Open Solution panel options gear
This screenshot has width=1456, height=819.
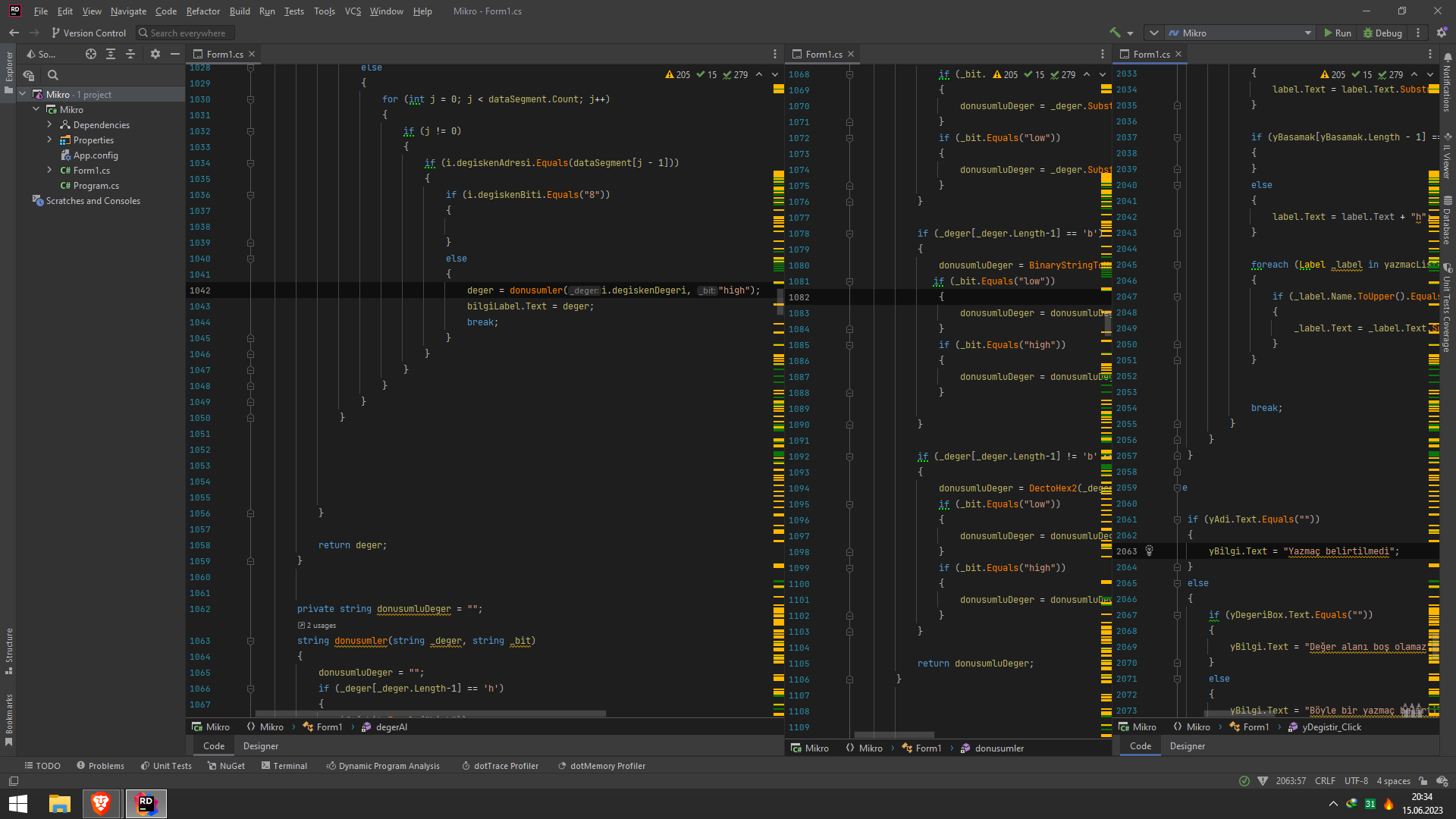[155, 54]
